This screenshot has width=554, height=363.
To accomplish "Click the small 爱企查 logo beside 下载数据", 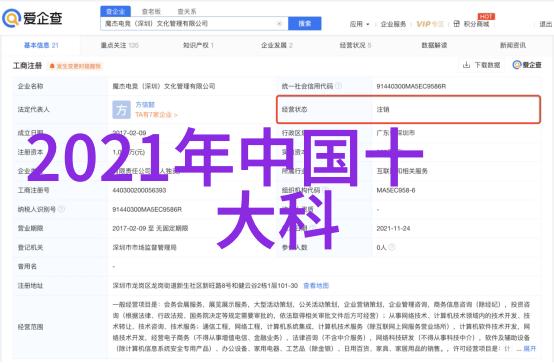I will 527,65.
